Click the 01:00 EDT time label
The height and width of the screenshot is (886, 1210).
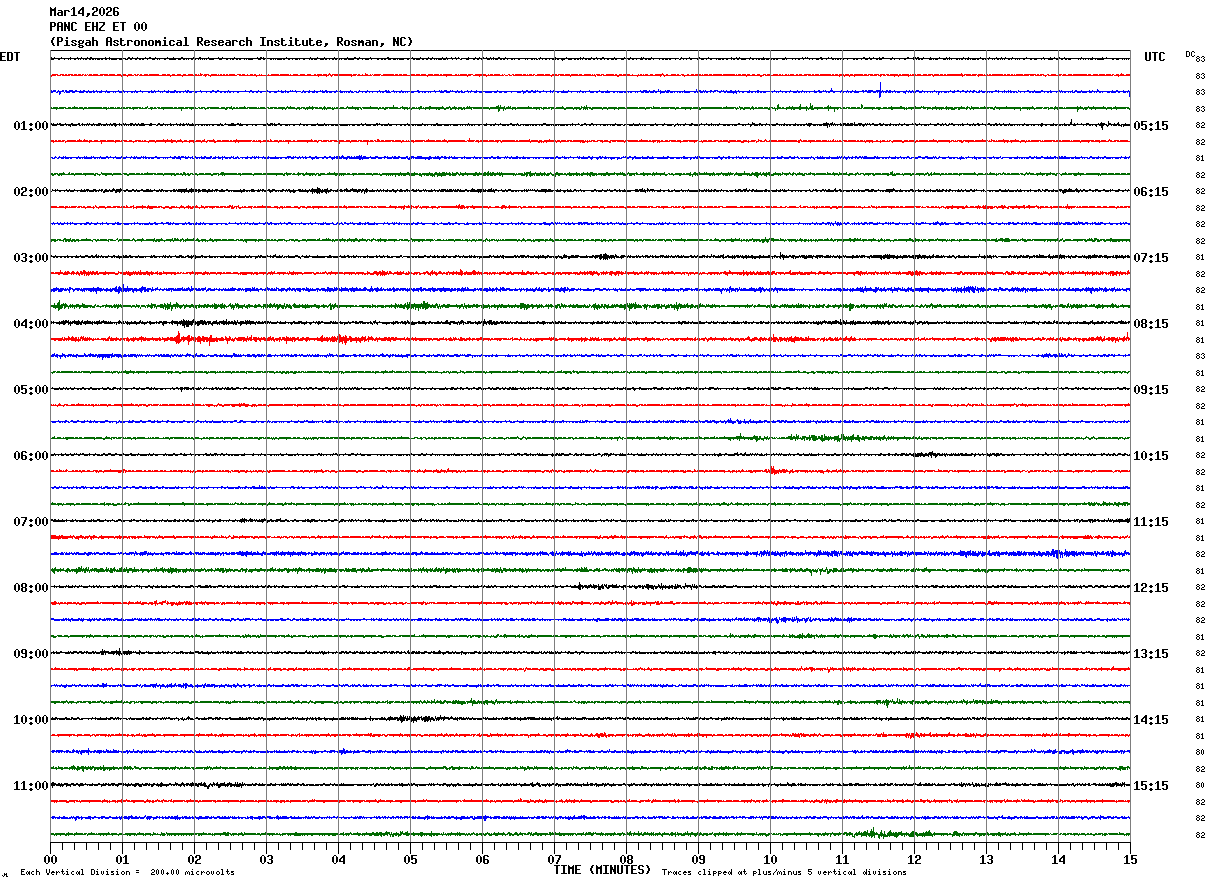coord(31,126)
